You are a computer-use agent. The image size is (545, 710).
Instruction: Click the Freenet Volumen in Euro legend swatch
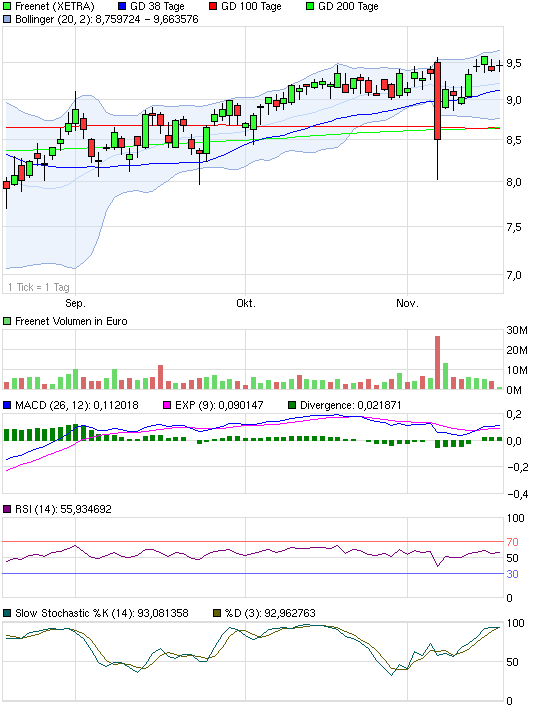coord(7,321)
